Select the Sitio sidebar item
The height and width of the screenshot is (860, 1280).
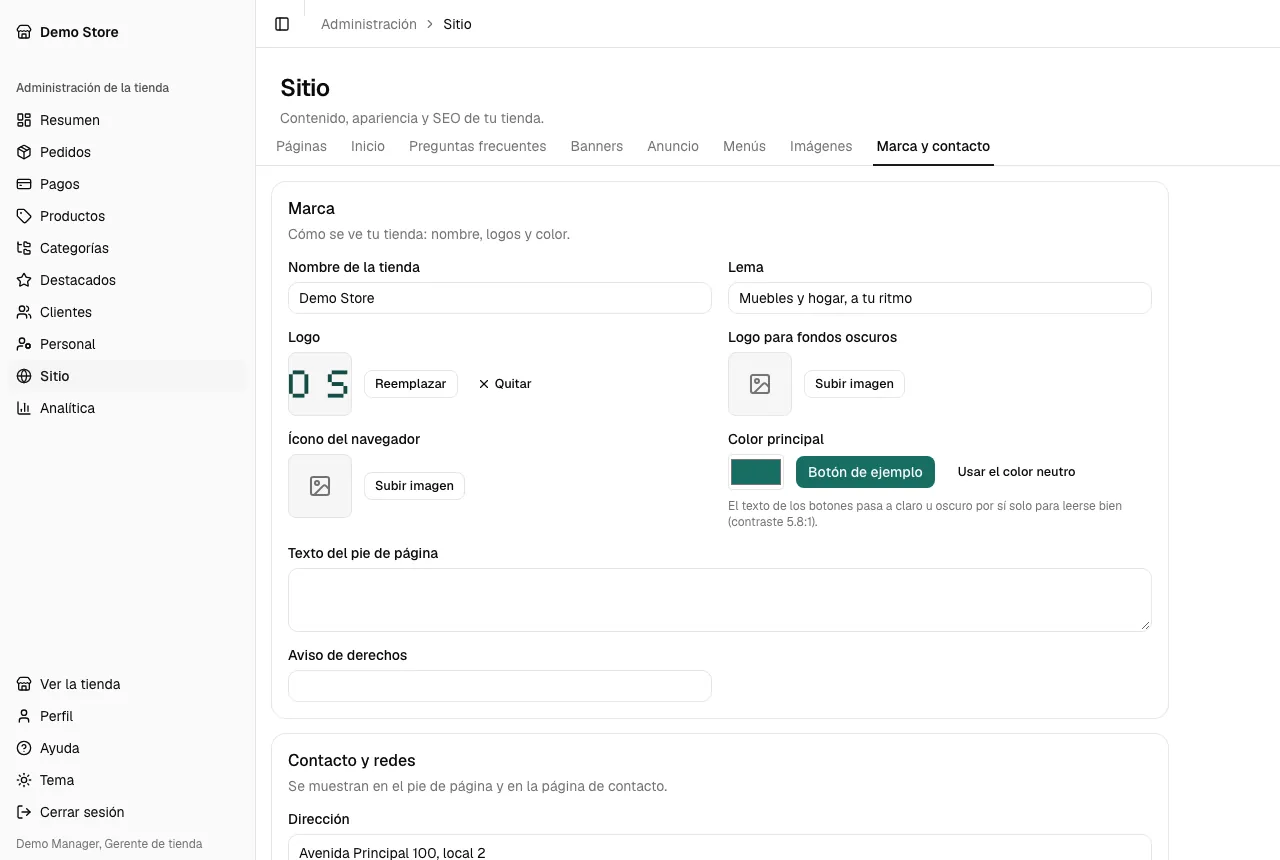[x=127, y=376]
